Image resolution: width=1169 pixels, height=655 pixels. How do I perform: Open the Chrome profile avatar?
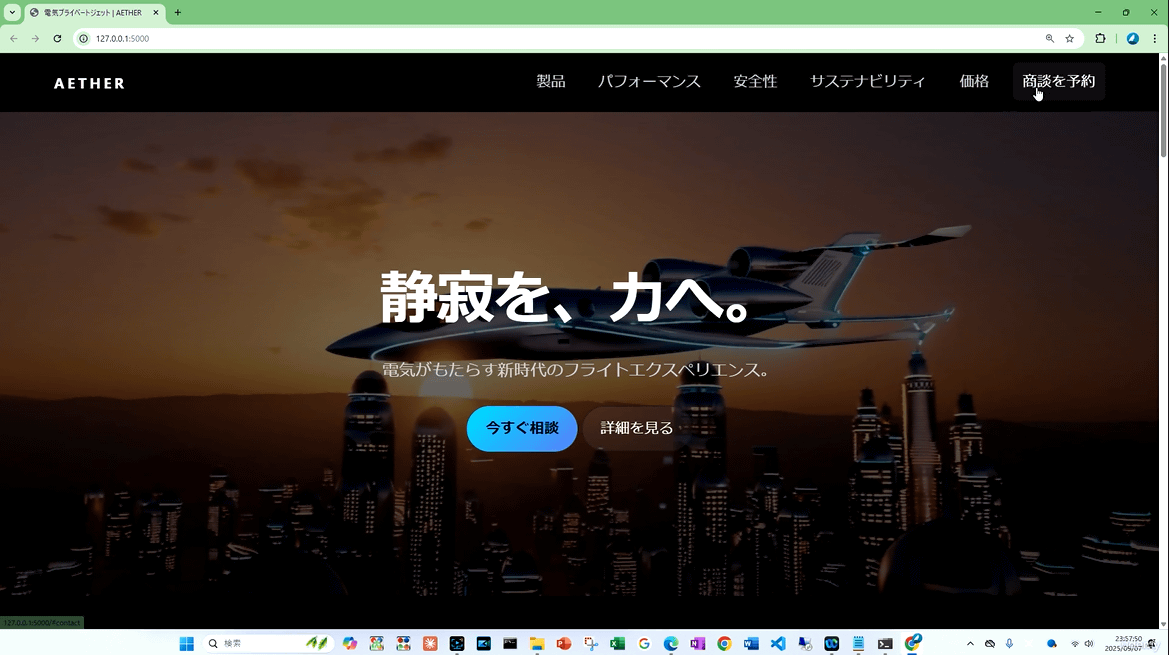tap(1132, 38)
